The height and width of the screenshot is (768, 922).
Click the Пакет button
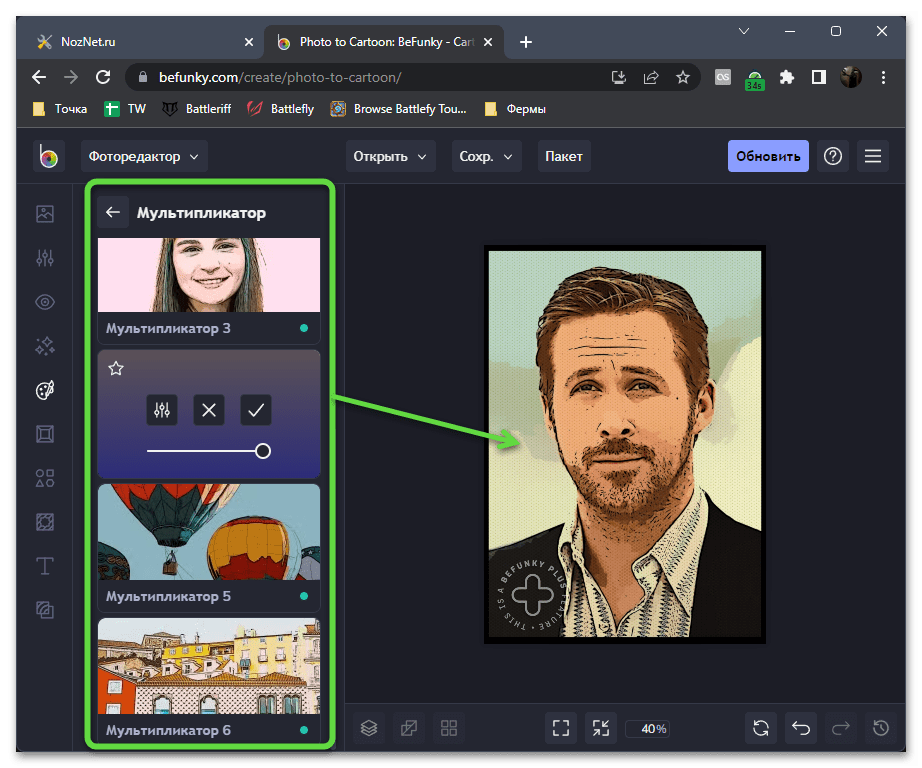564,156
